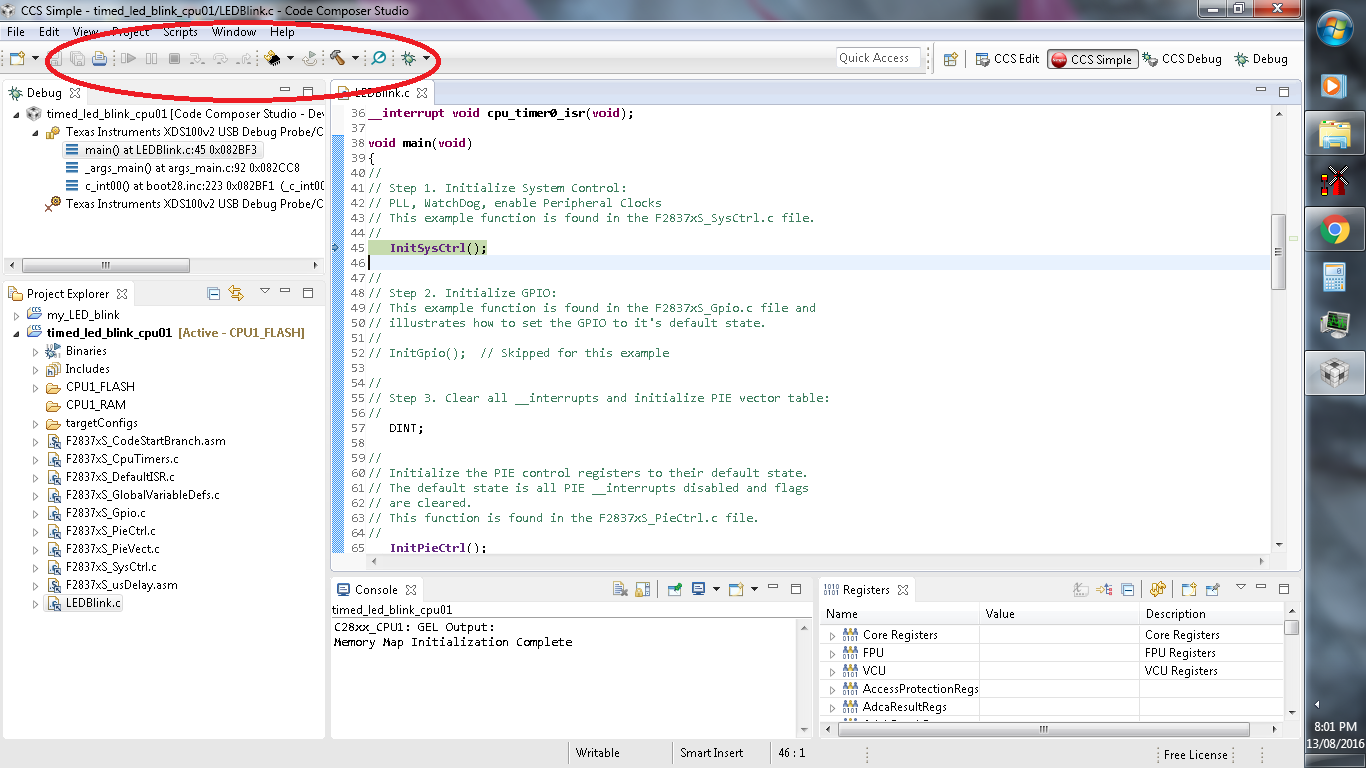Click the Clear Console icon
The height and width of the screenshot is (768, 1366).
pyautogui.click(x=620, y=589)
